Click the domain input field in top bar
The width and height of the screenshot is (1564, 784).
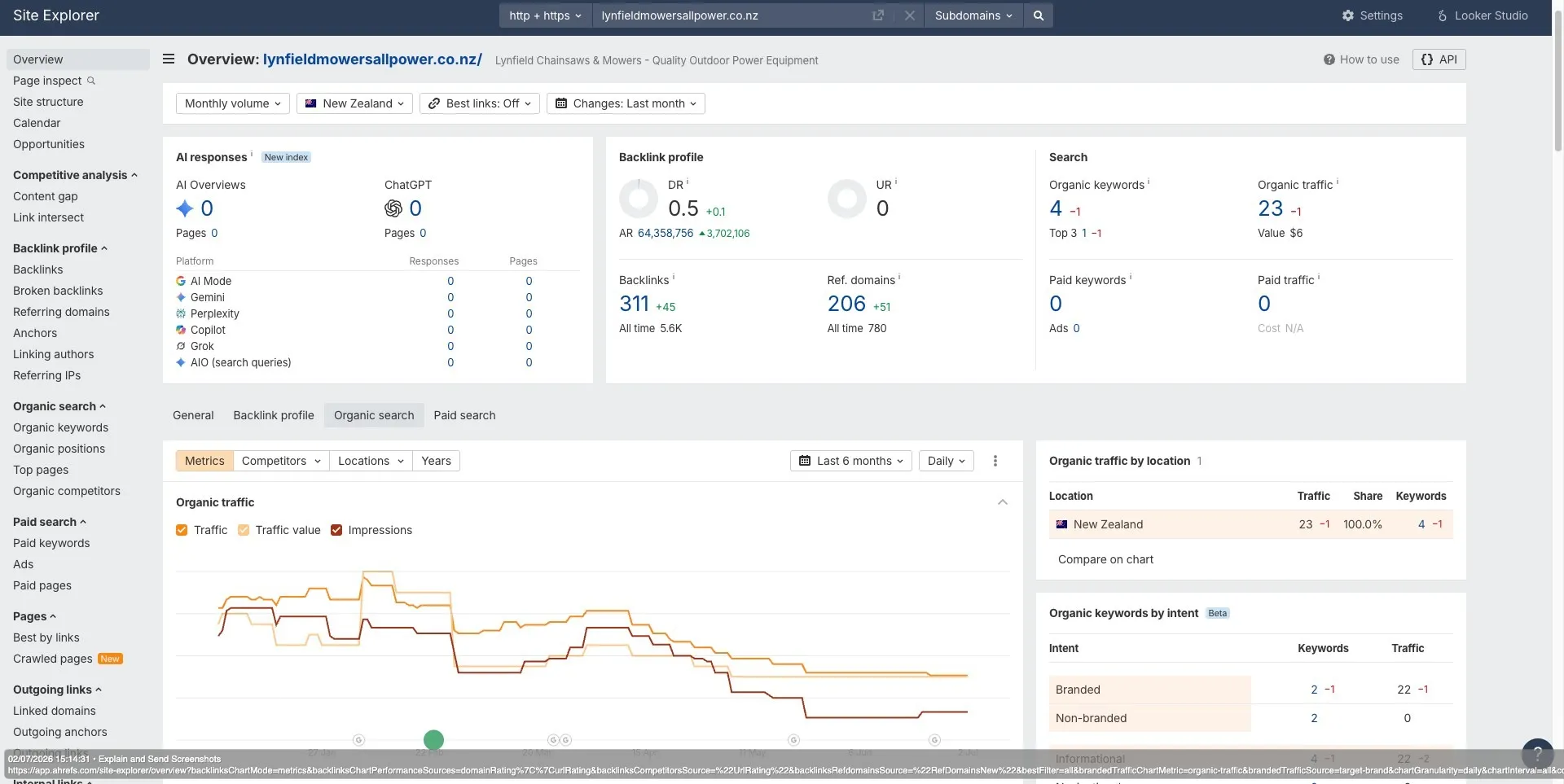pos(733,15)
